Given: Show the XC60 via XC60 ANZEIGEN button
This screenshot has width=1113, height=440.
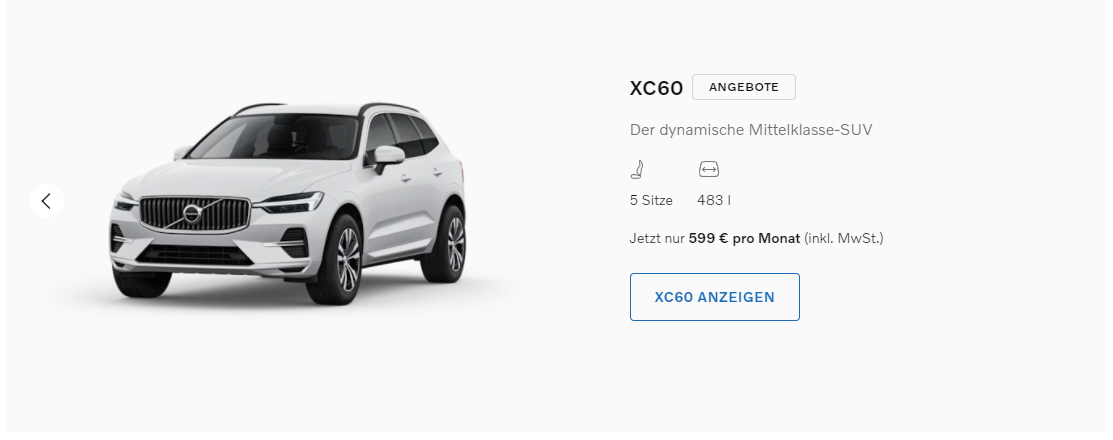Looking at the screenshot, I should (x=715, y=297).
